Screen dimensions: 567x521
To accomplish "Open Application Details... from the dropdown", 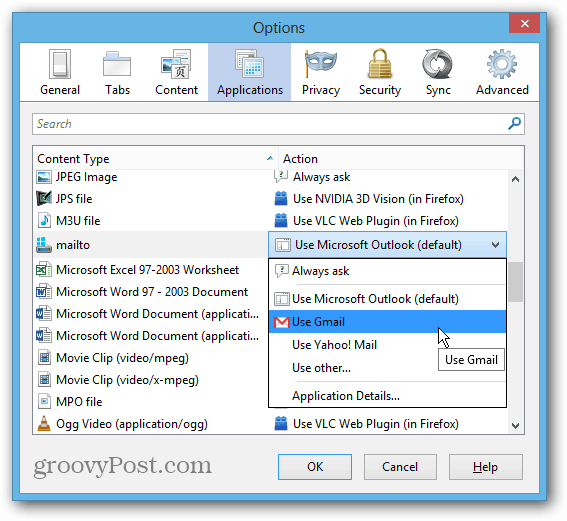I will pyautogui.click(x=387, y=396).
